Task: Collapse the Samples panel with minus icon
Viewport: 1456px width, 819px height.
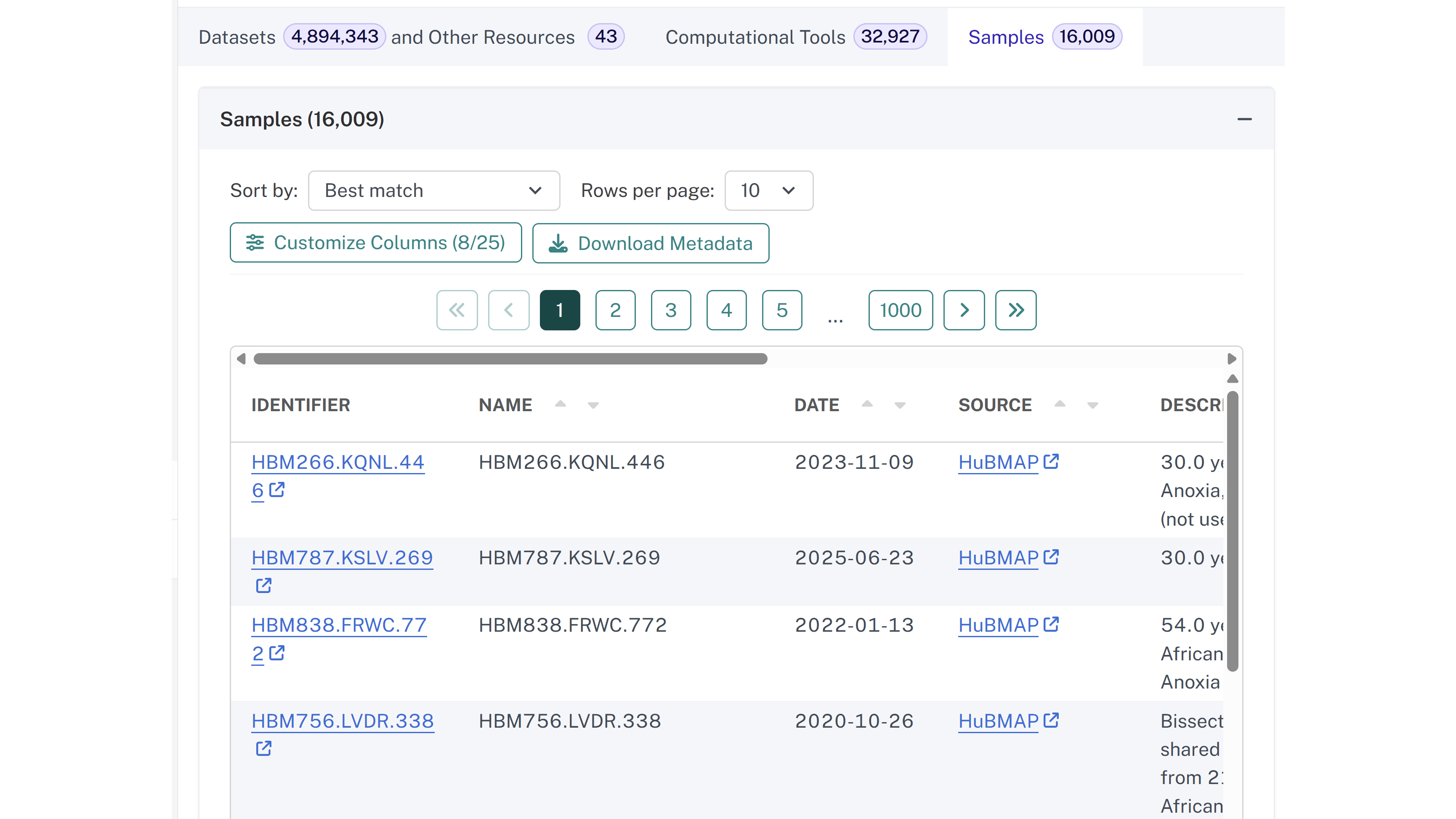Action: (1244, 119)
